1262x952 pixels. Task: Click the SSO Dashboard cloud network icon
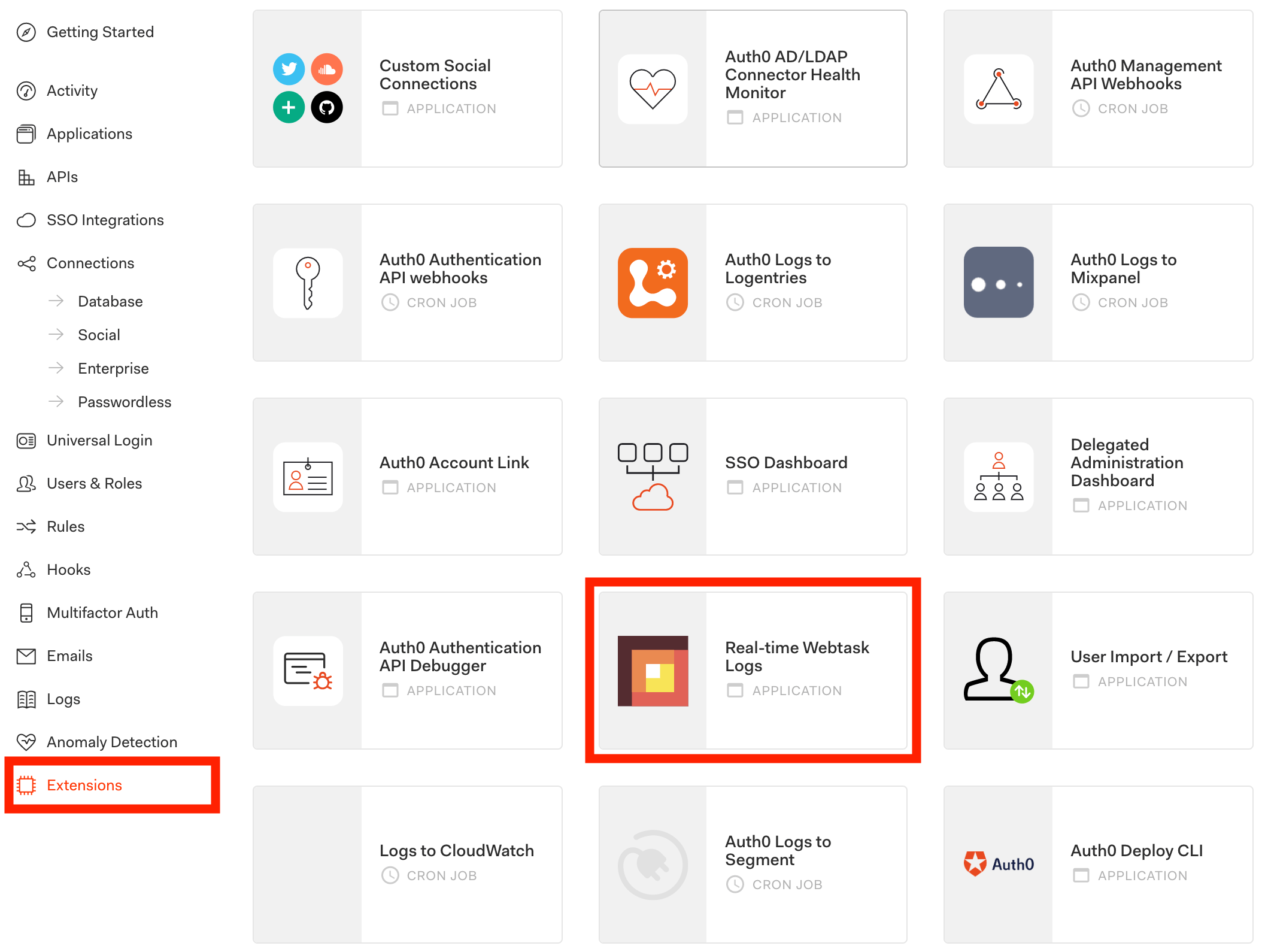click(x=653, y=477)
